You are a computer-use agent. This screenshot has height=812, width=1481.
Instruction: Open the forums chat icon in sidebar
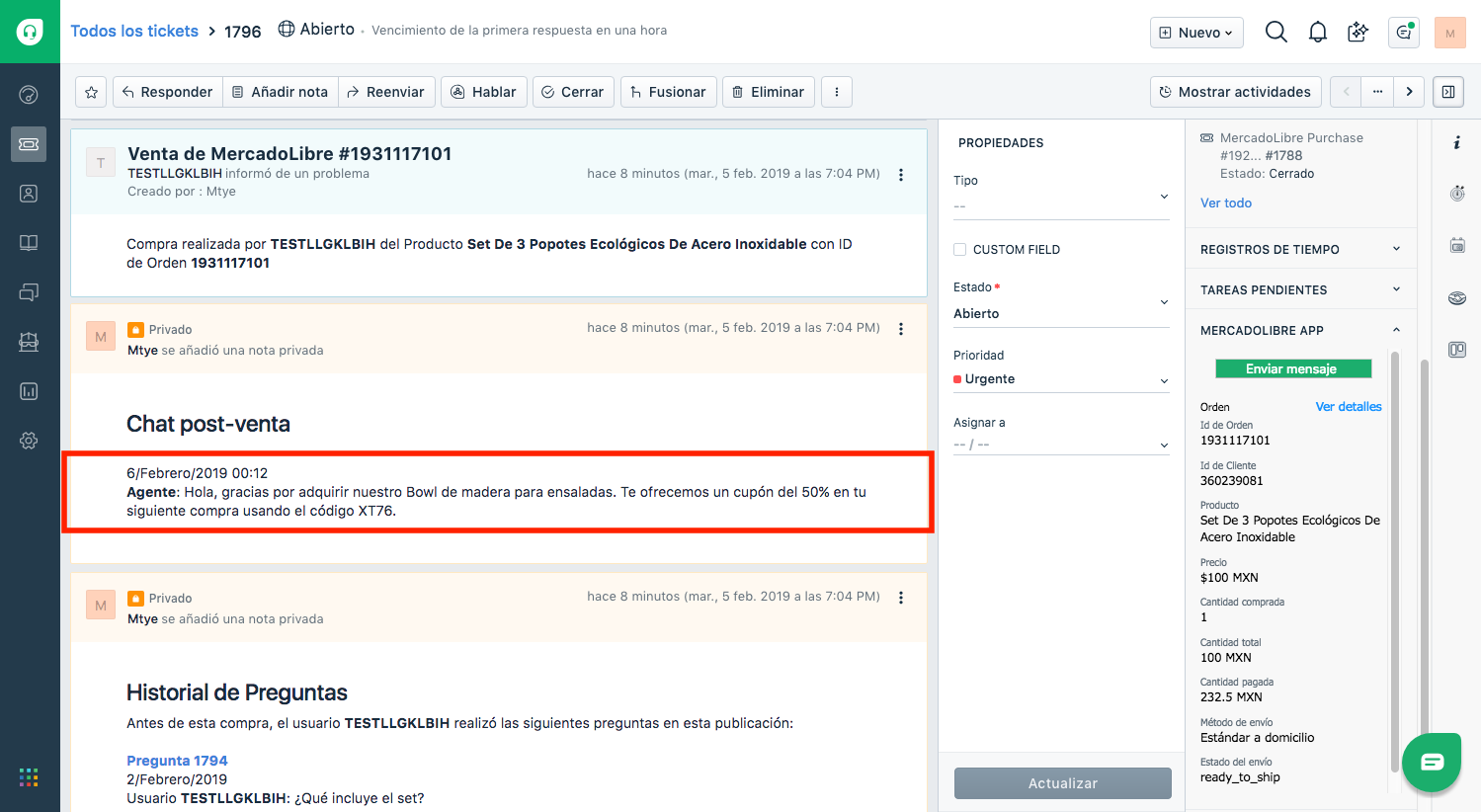[x=29, y=292]
